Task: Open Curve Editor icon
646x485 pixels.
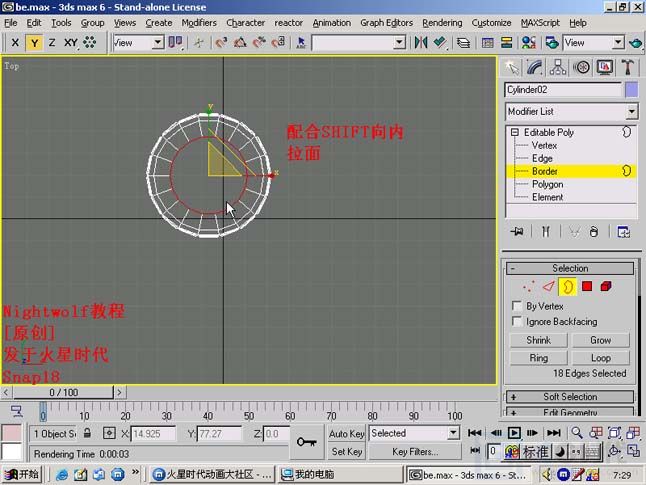Action: 487,42
